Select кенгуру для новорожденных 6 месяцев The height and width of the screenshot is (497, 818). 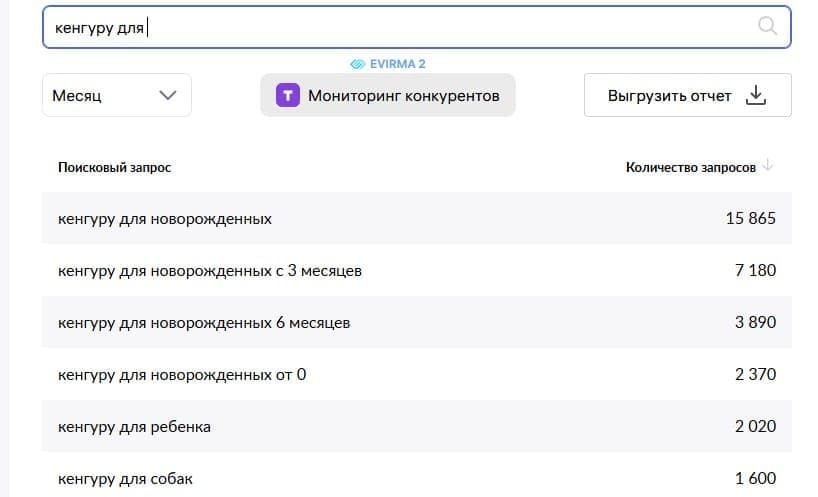pyautogui.click(x=204, y=323)
